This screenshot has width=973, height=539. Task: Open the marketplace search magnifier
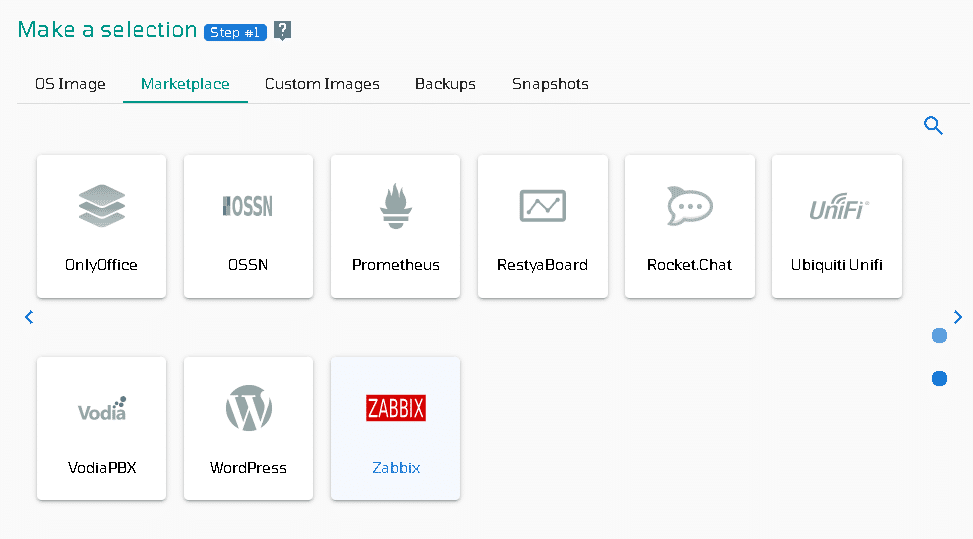(x=933, y=126)
